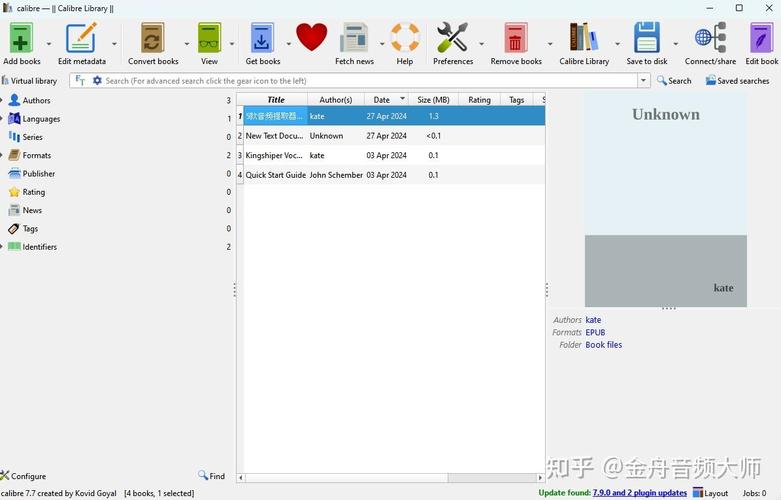Click the kate author link in details

pos(593,320)
